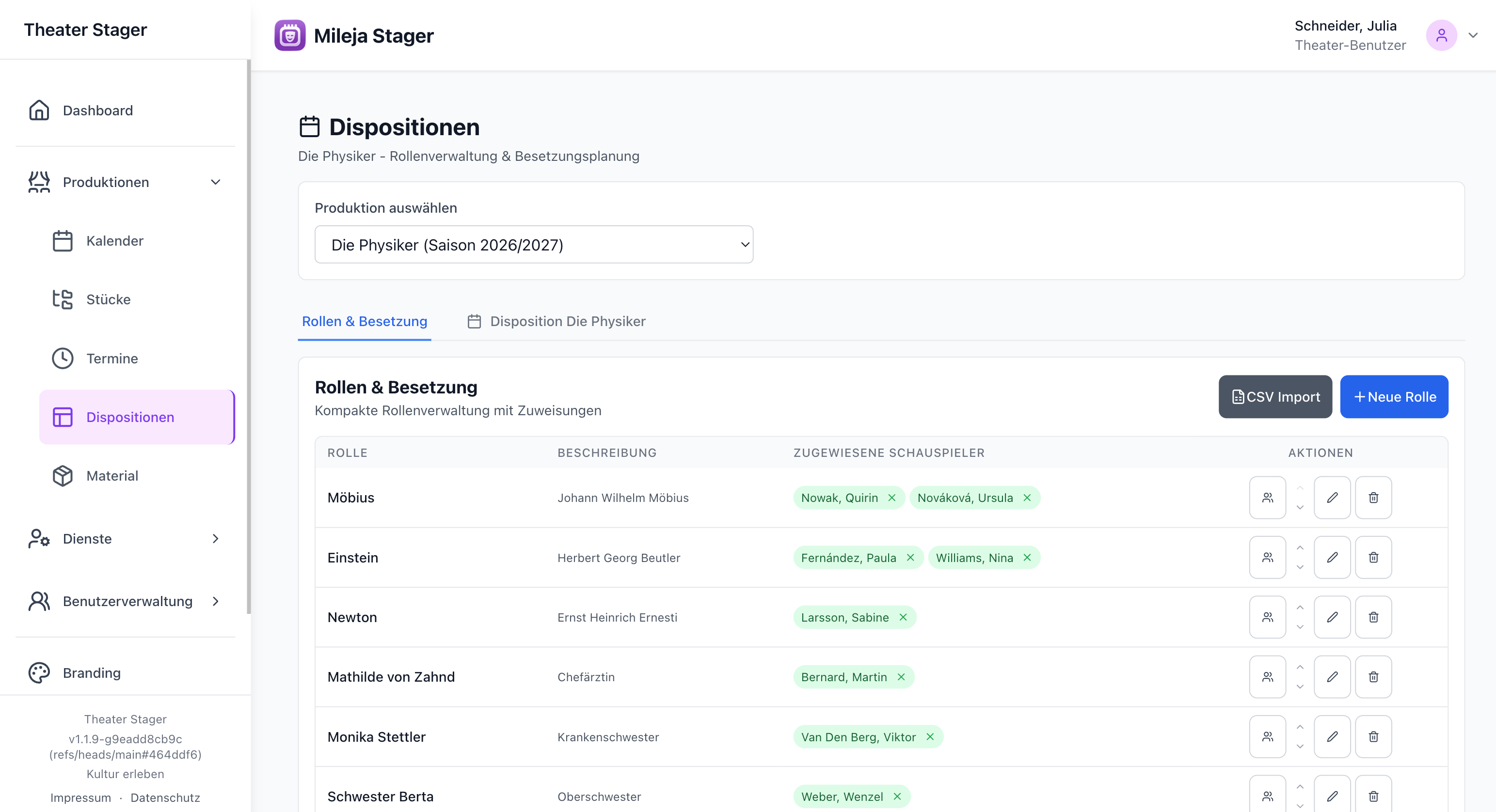Delete the Einstein role via trash icon
This screenshot has width=1496, height=812.
(1373, 557)
